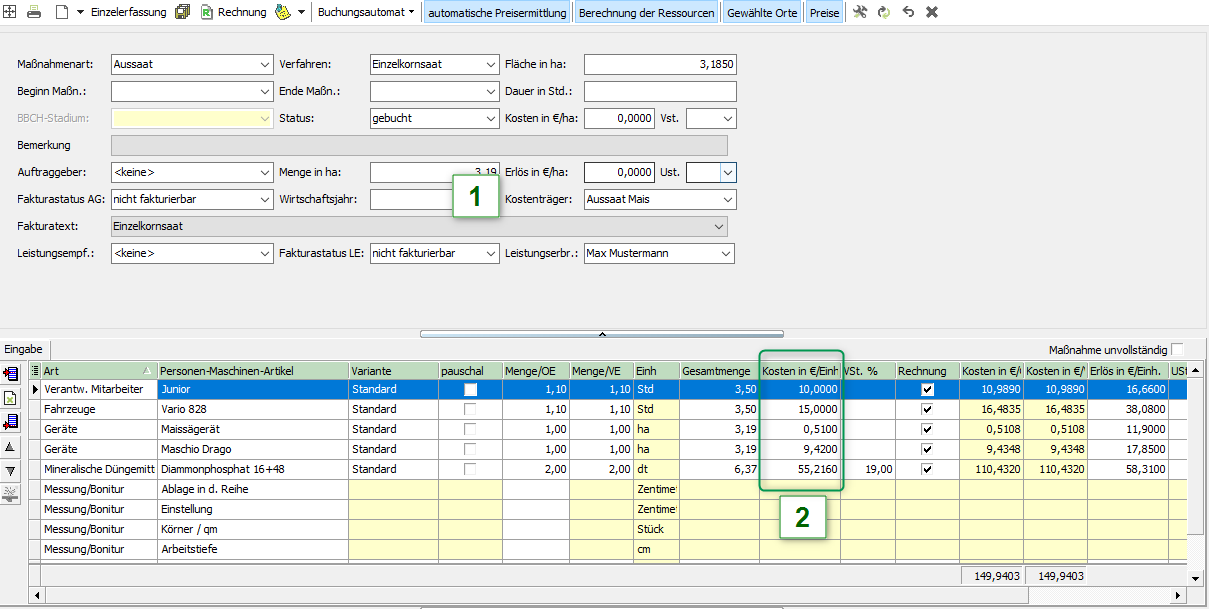Open the Buchungsautomat menu

tap(365, 12)
